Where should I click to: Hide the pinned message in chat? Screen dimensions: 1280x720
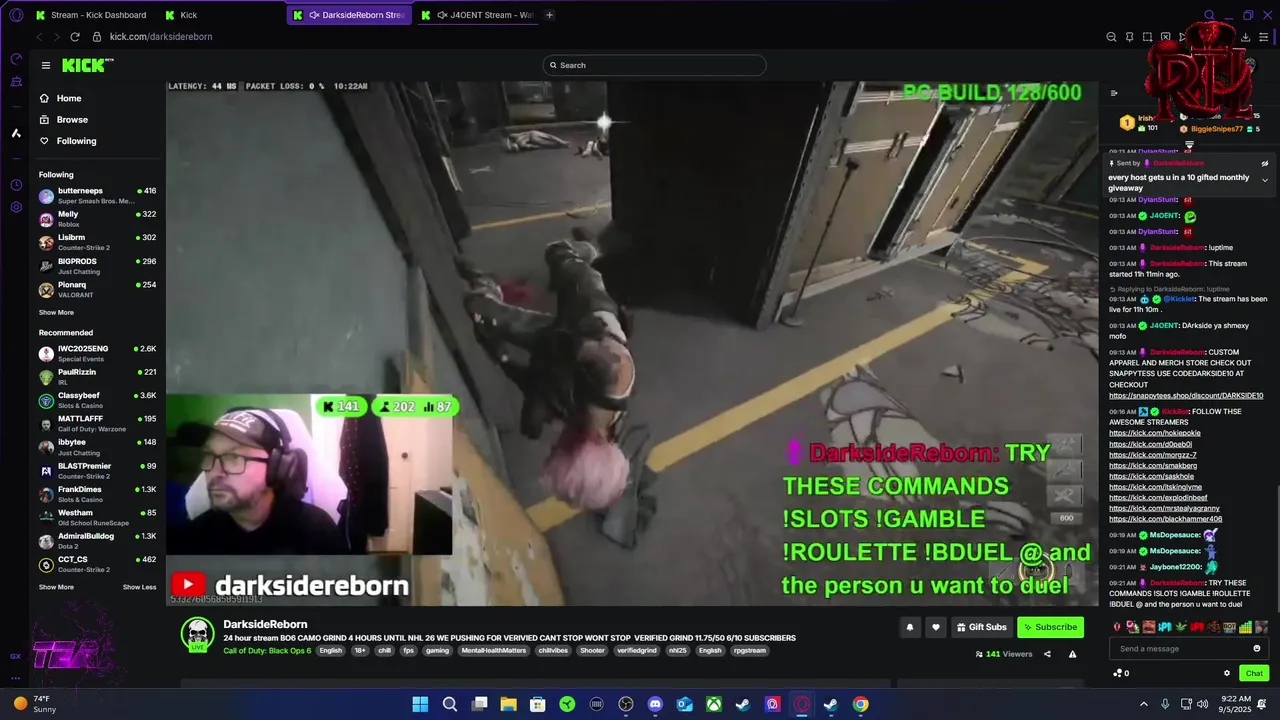click(x=1264, y=163)
